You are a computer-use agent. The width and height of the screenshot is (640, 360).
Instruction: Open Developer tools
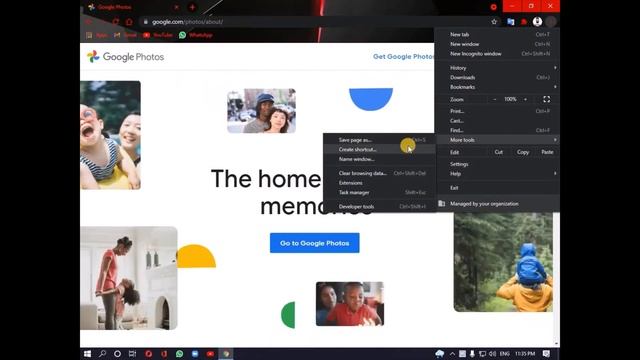click(x=378, y=207)
